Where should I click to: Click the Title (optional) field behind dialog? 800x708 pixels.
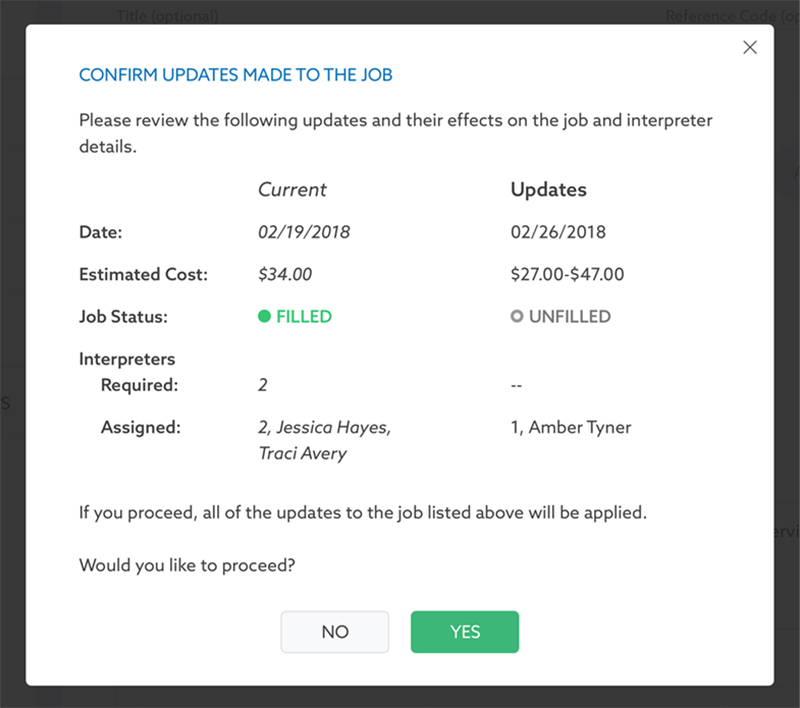pos(168,16)
